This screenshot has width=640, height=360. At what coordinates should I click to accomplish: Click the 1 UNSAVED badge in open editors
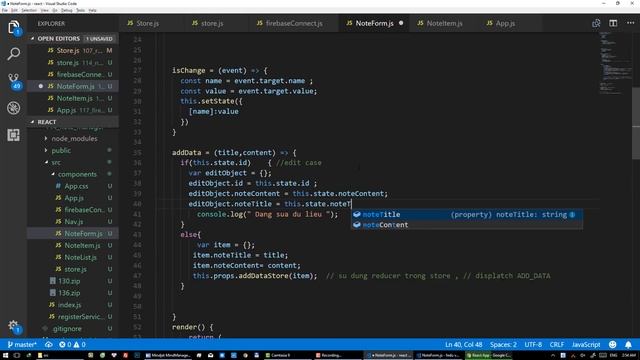(99, 39)
